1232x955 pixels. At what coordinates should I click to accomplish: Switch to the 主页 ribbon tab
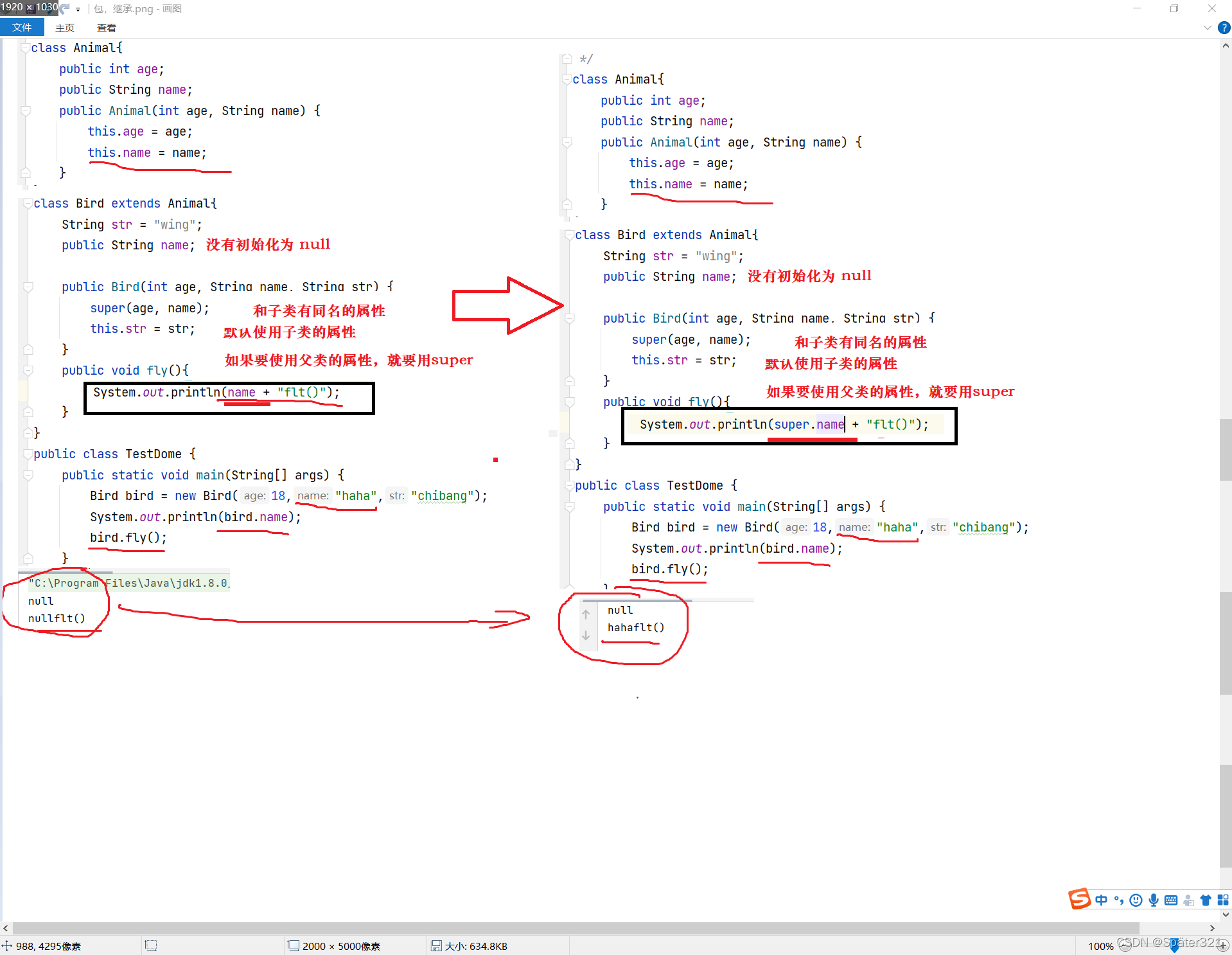point(65,28)
